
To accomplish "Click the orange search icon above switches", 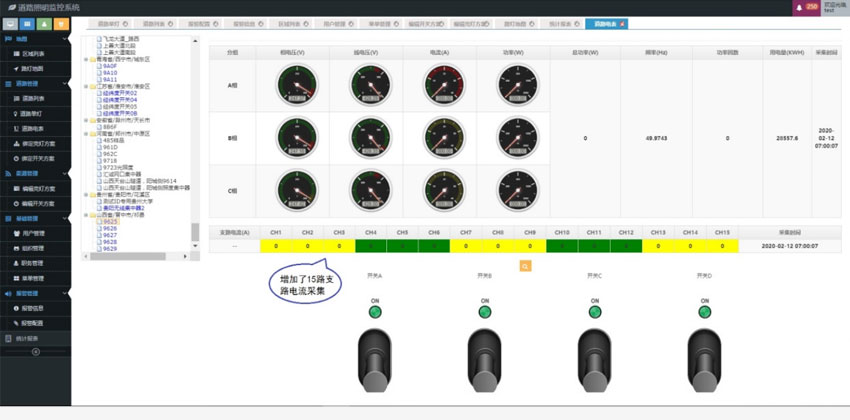I will [525, 266].
